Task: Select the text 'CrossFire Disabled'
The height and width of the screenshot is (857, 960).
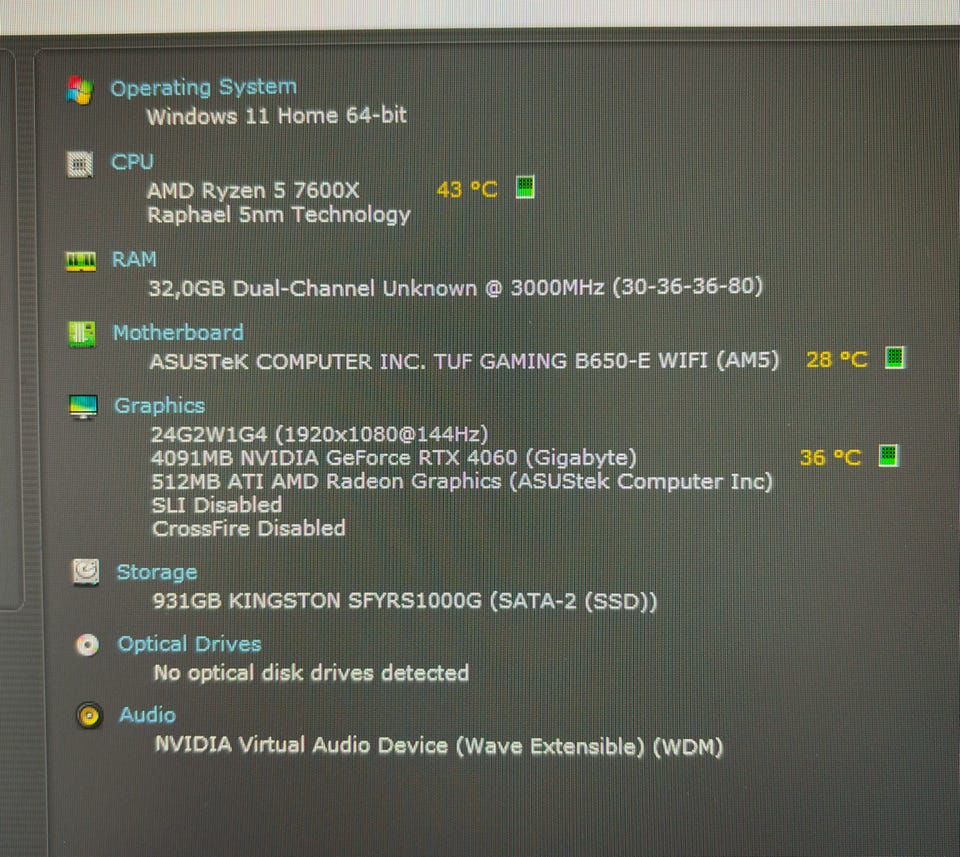Action: pyautogui.click(x=249, y=528)
